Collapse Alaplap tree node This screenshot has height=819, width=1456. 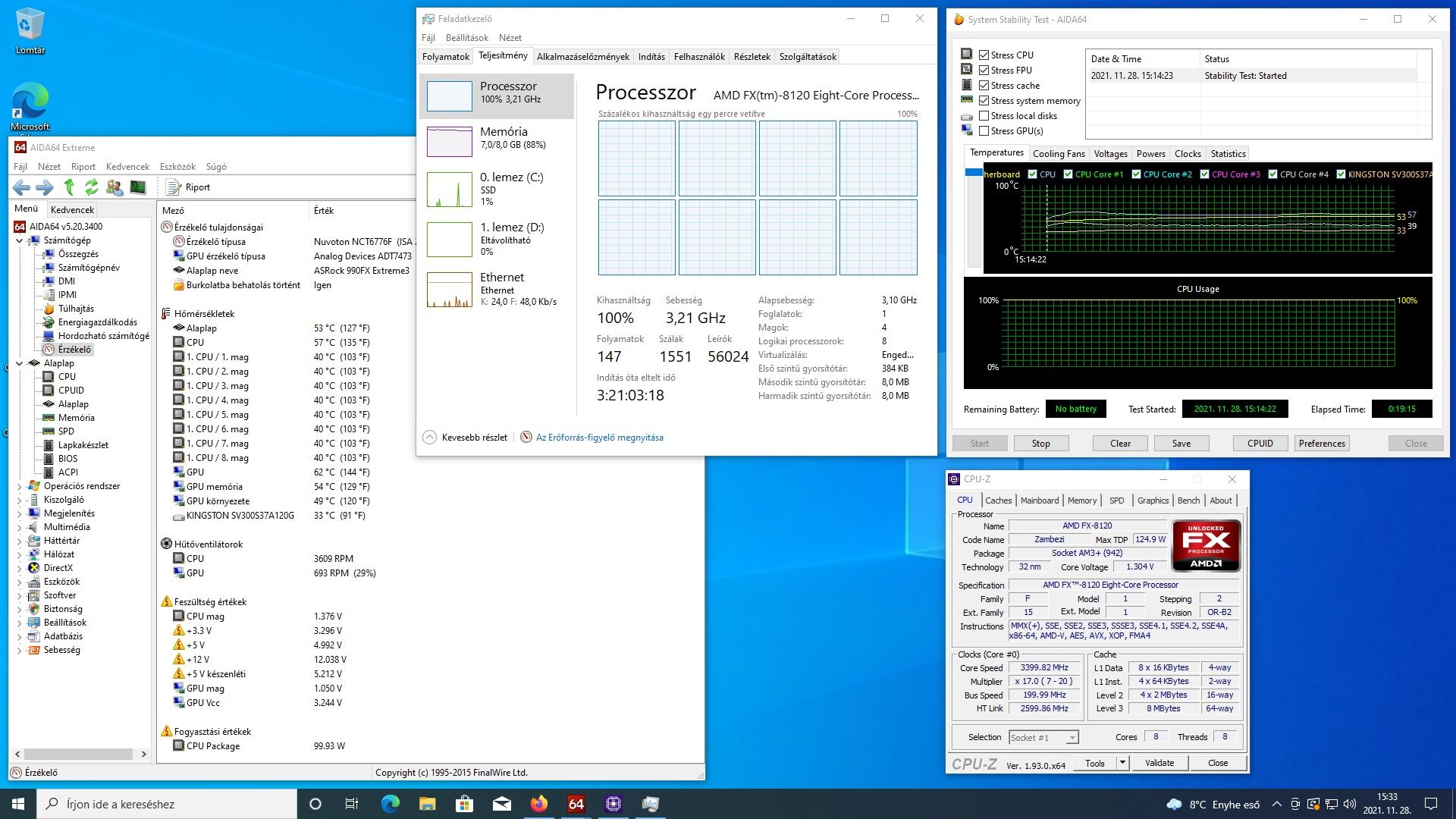click(x=19, y=363)
